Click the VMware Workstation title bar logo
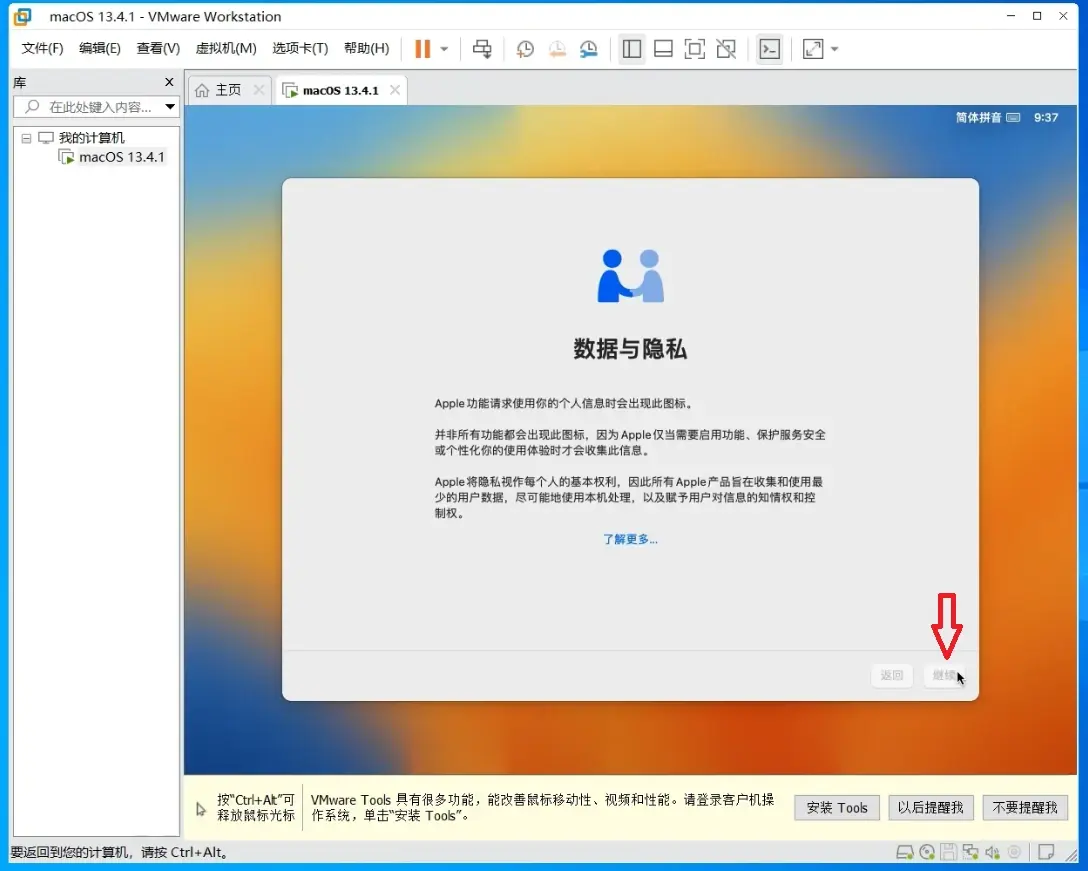This screenshot has height=871, width=1088. pyautogui.click(x=22, y=16)
